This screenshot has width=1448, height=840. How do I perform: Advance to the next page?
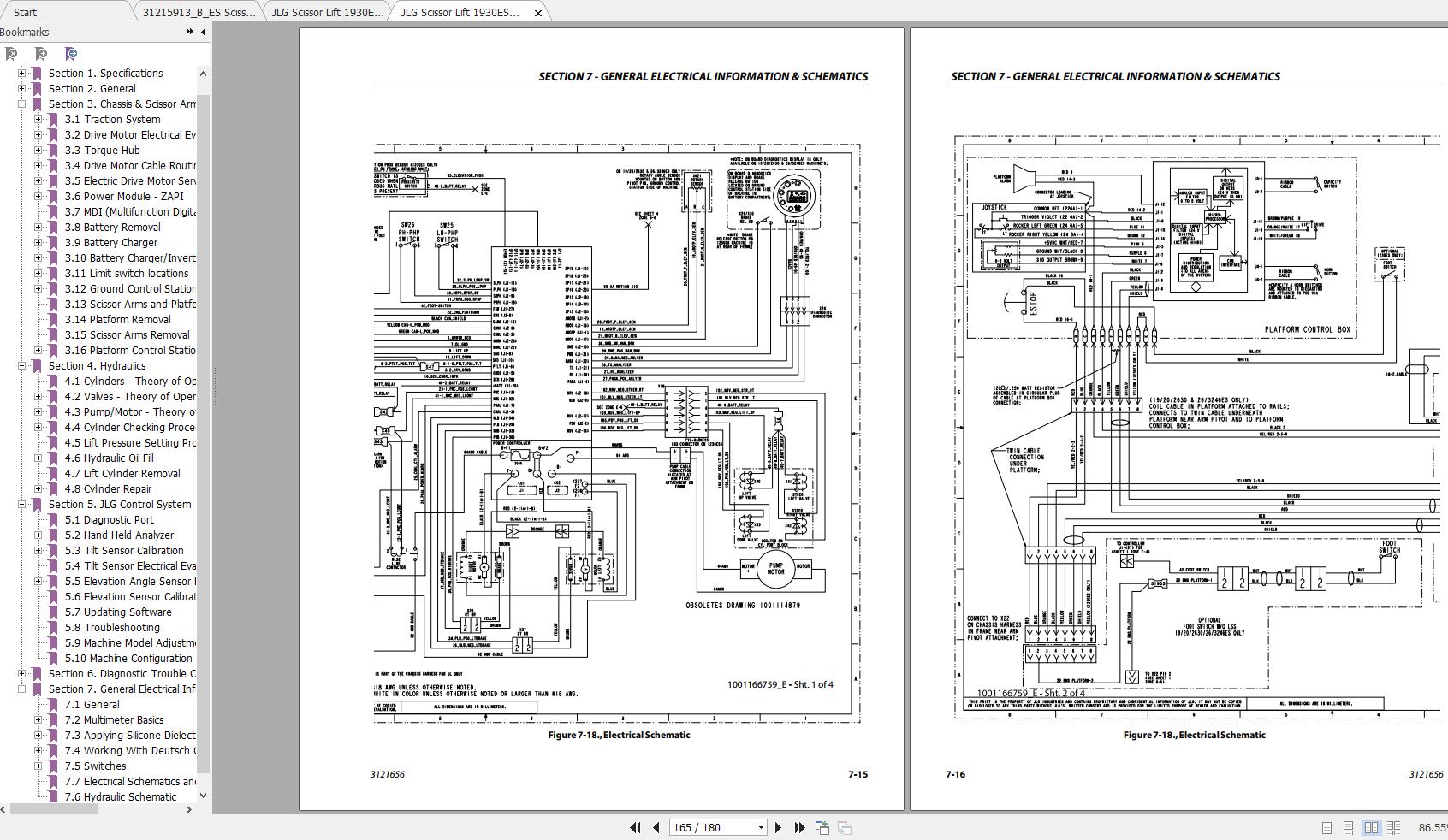778,827
